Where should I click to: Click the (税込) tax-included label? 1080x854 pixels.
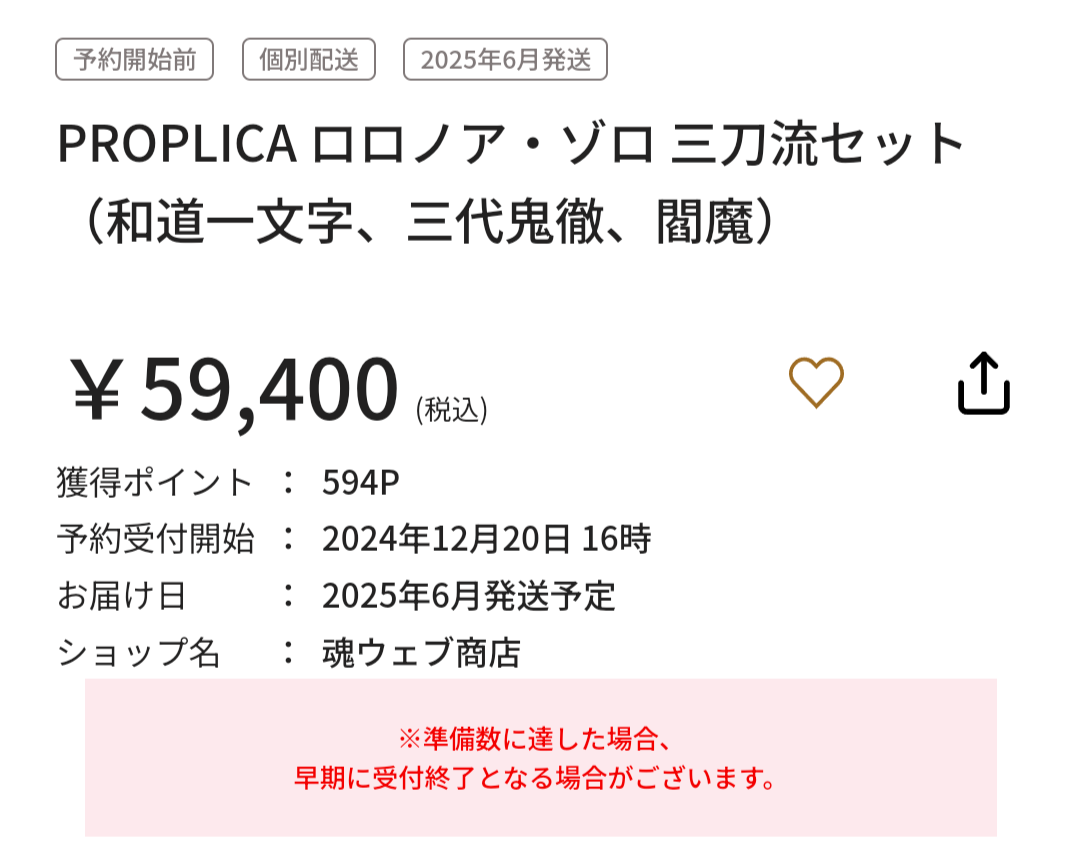pyautogui.click(x=452, y=410)
